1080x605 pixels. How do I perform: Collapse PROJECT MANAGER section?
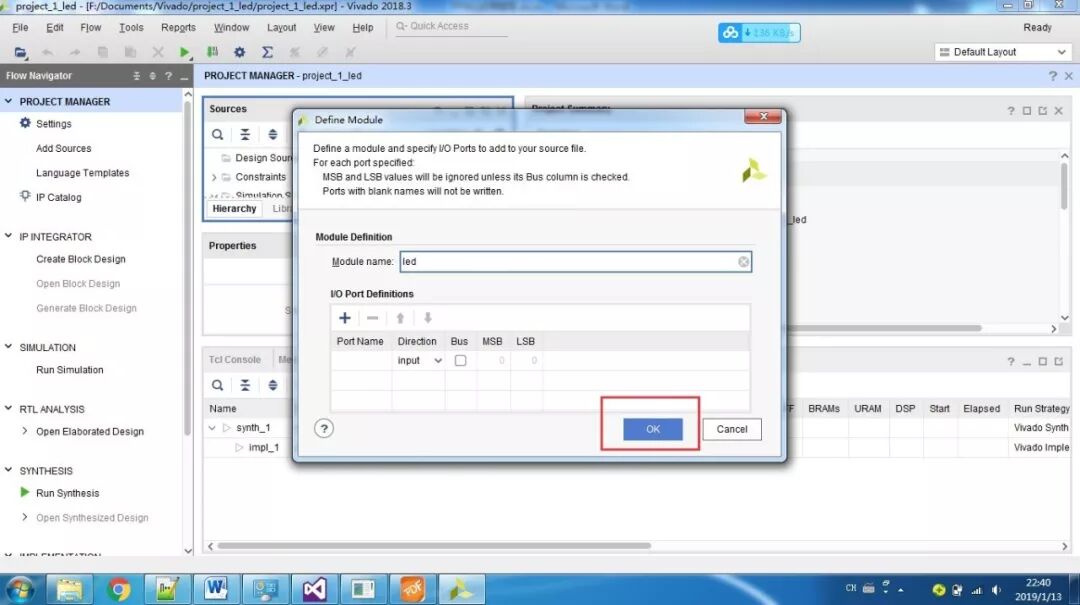(x=8, y=101)
